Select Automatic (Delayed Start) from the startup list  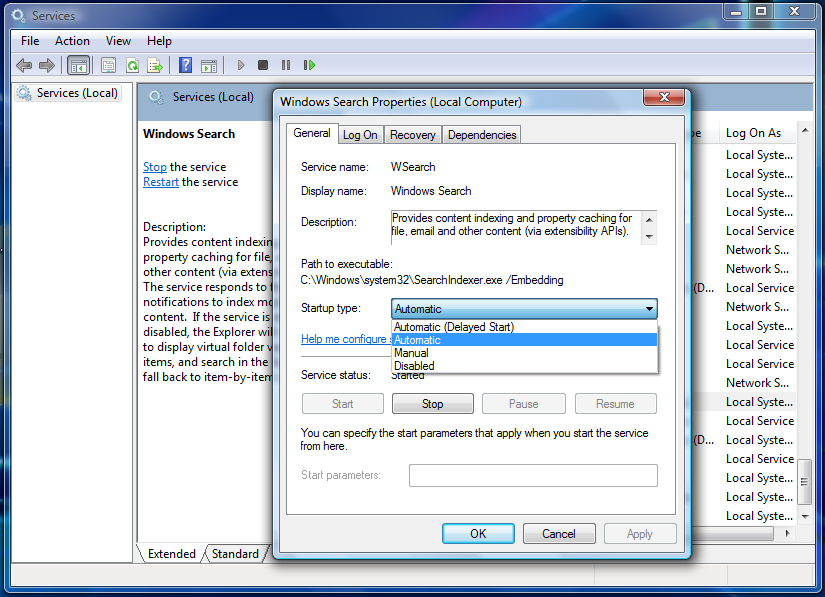tap(453, 327)
